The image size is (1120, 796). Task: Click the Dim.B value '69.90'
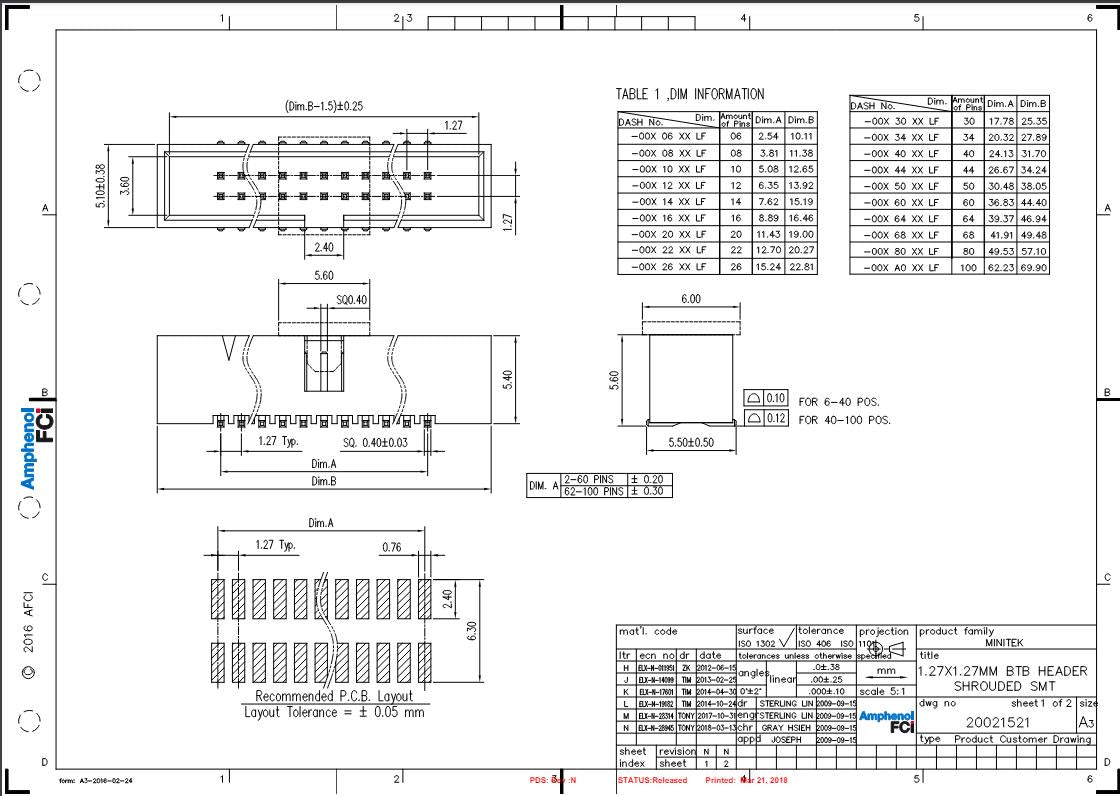pos(1034,267)
